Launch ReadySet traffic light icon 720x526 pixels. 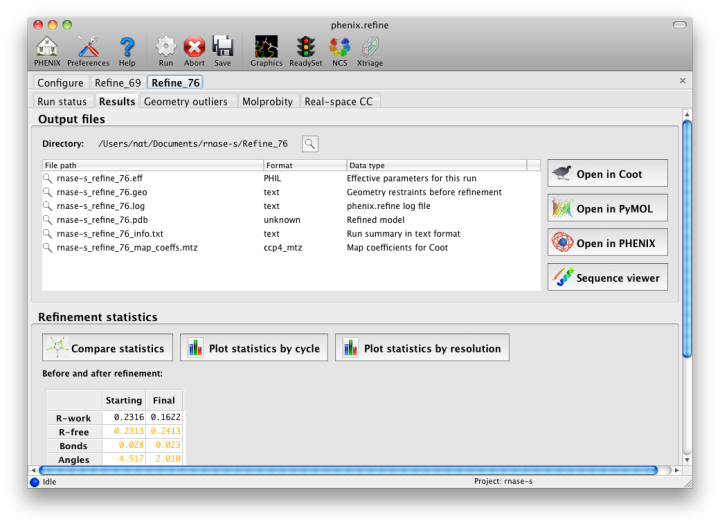coord(305,47)
